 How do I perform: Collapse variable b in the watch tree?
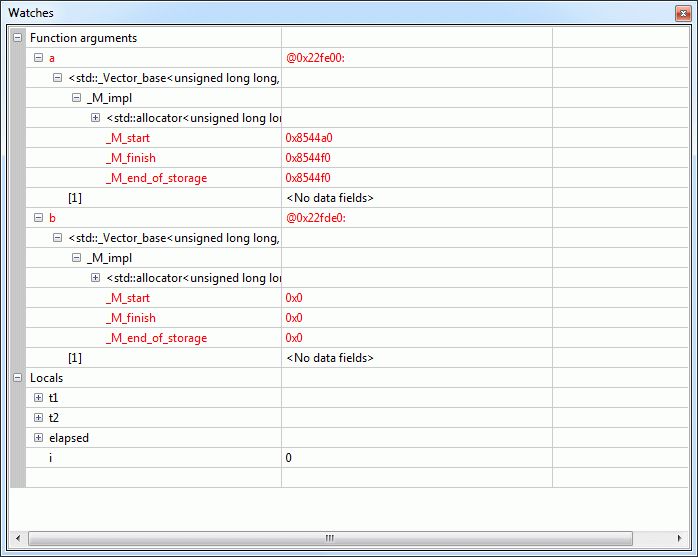(x=38, y=218)
